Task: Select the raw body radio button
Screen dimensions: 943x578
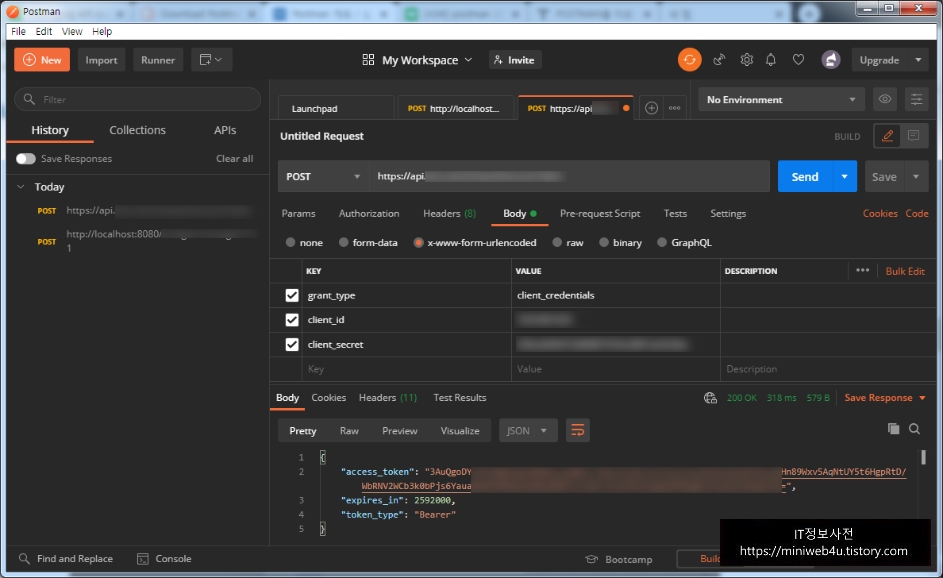Action: [557, 242]
